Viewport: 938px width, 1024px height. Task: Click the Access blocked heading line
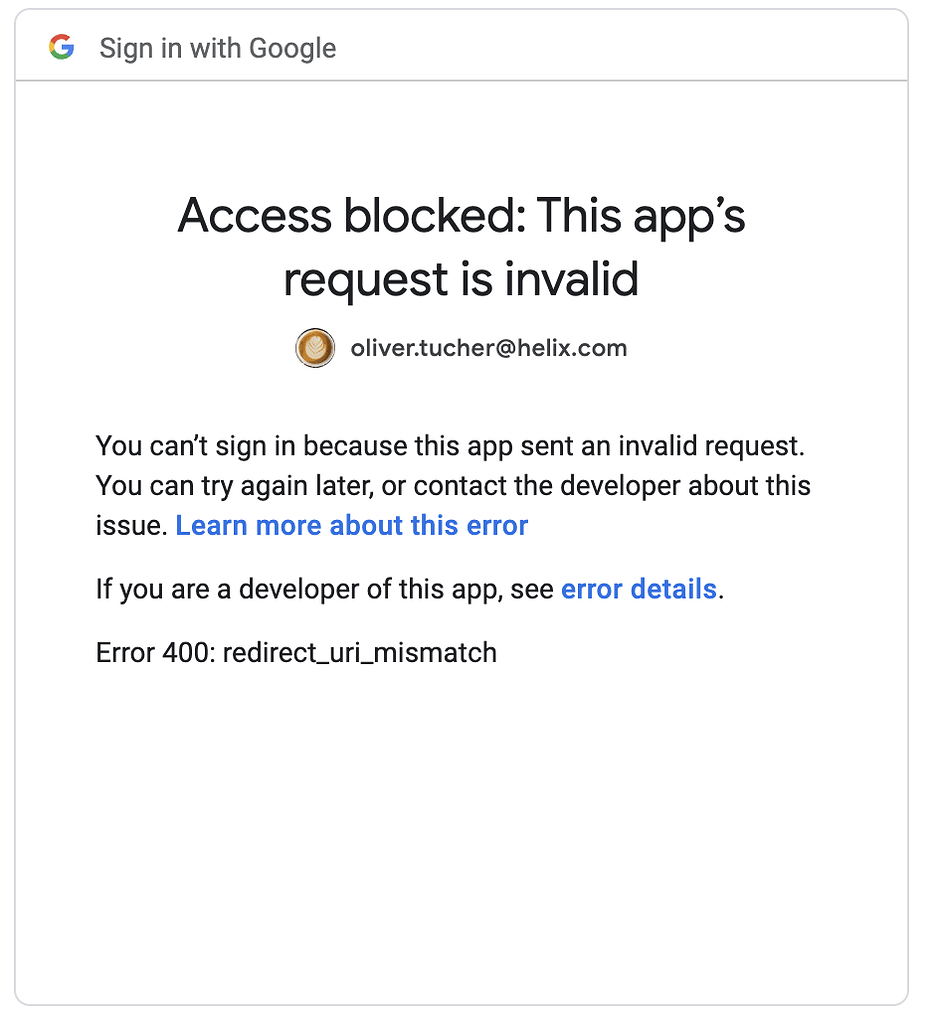(x=461, y=216)
